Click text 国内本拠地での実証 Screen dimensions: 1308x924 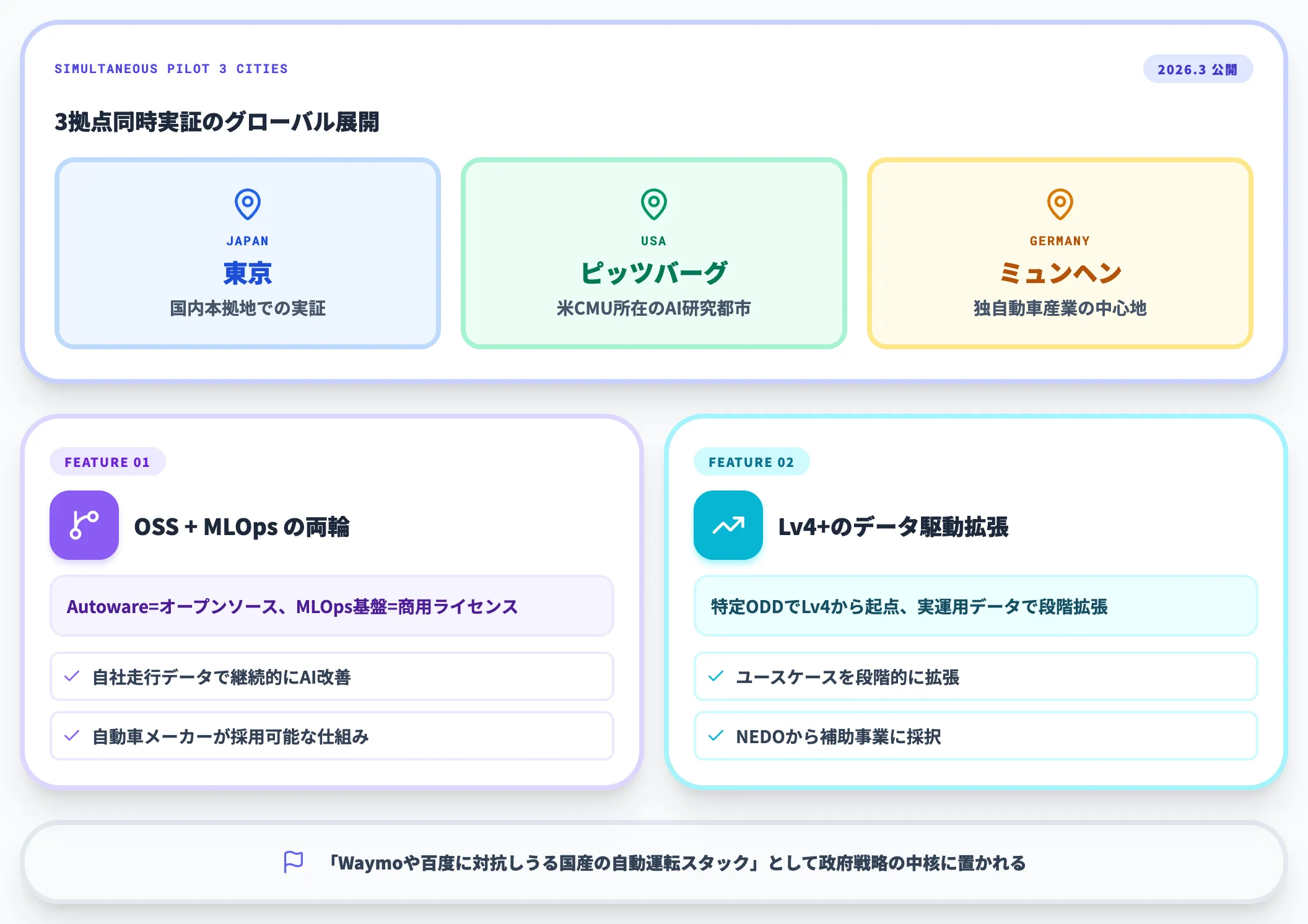[x=248, y=308]
